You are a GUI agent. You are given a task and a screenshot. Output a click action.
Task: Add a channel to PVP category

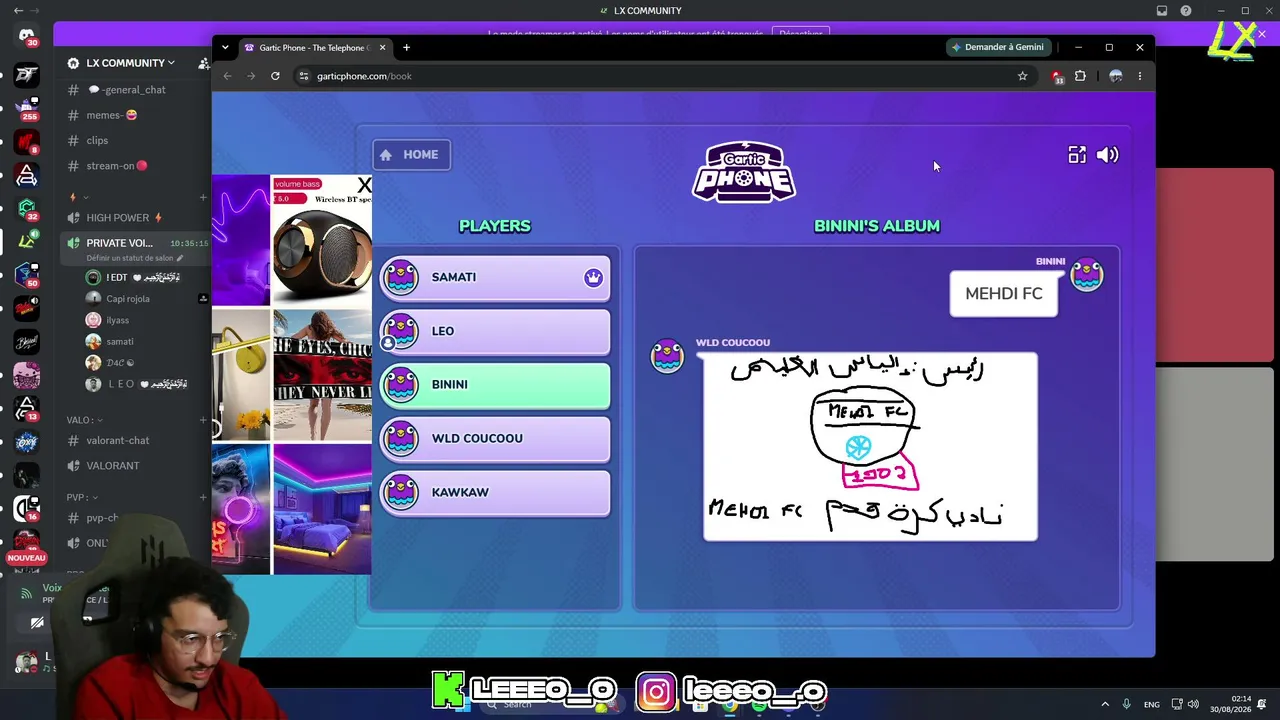coord(203,497)
